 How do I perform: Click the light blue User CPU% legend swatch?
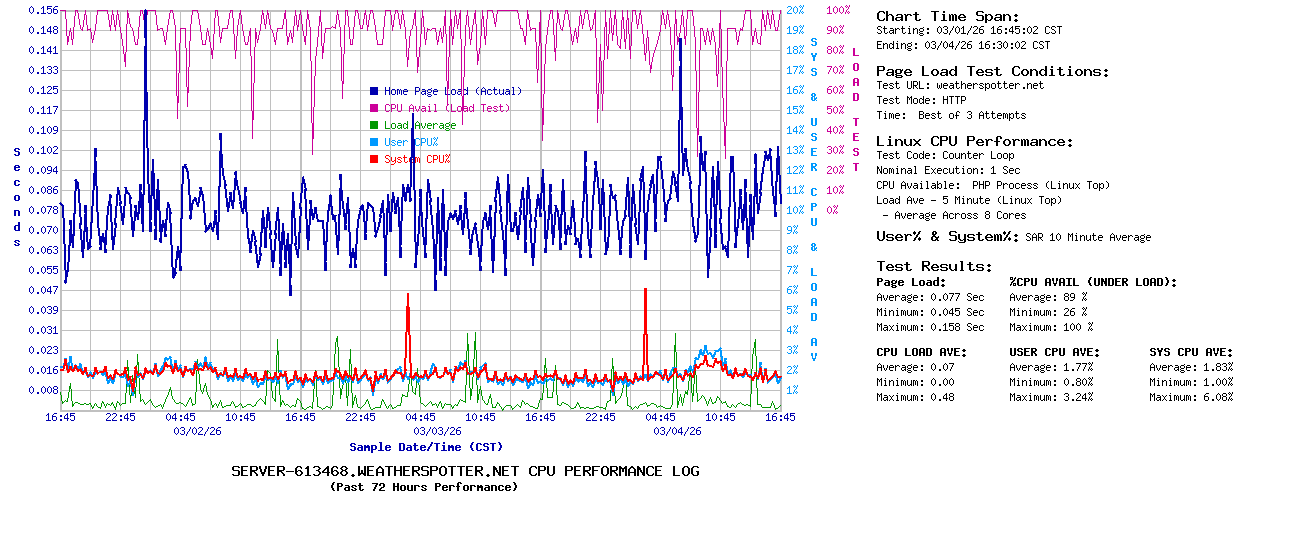(x=374, y=142)
